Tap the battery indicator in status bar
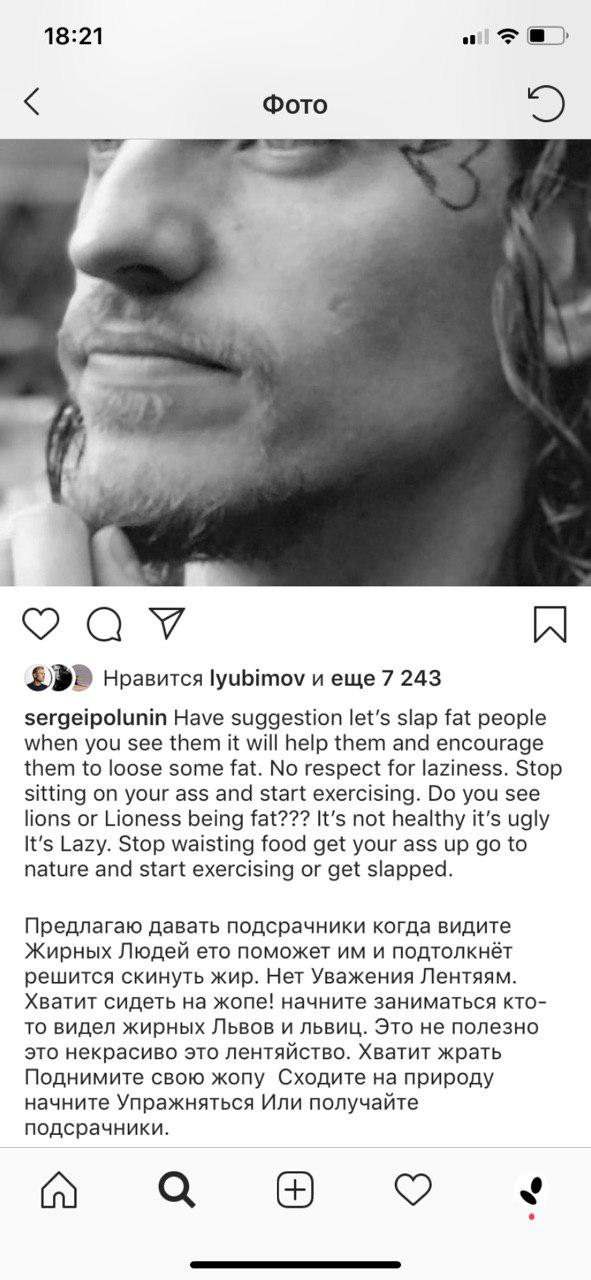The width and height of the screenshot is (591, 1280). [547, 37]
